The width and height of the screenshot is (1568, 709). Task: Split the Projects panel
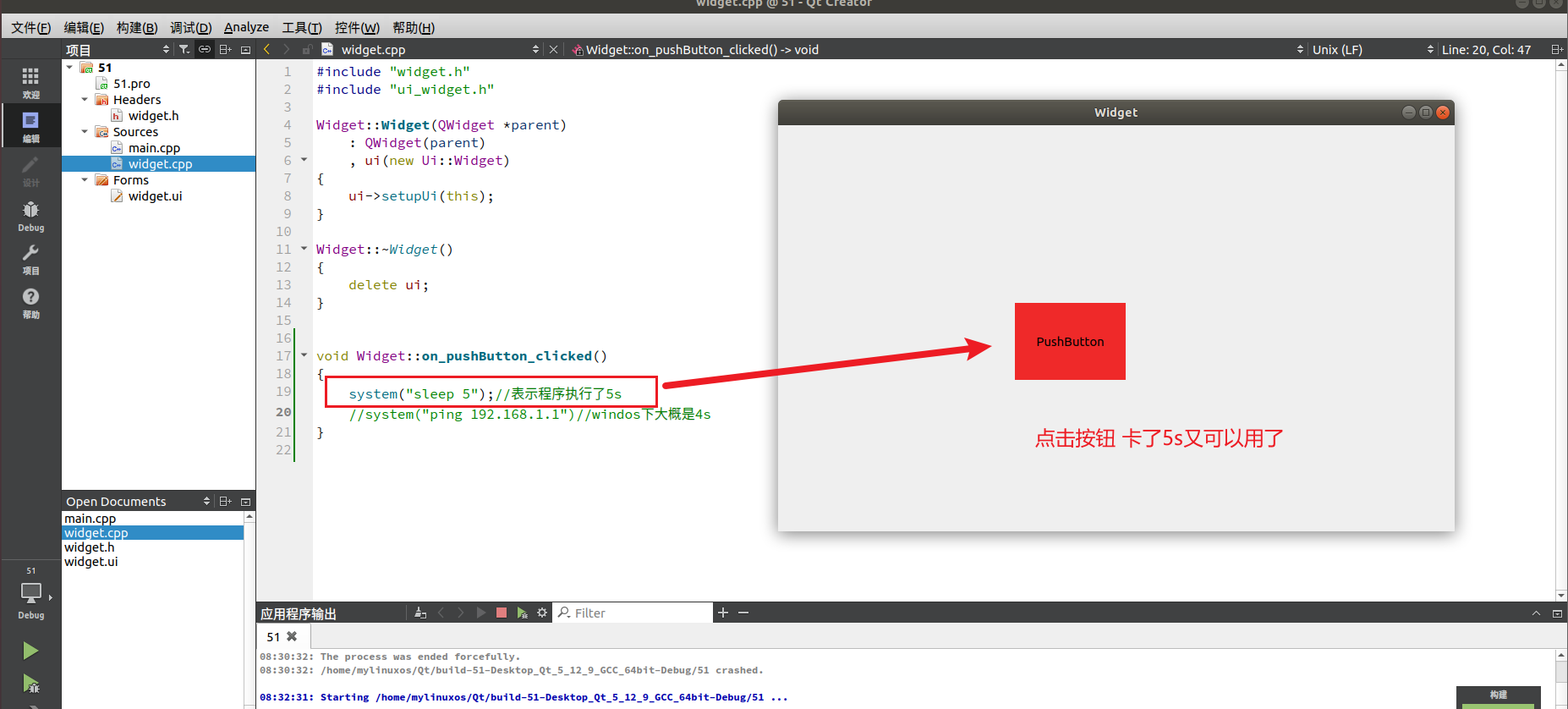point(226,49)
